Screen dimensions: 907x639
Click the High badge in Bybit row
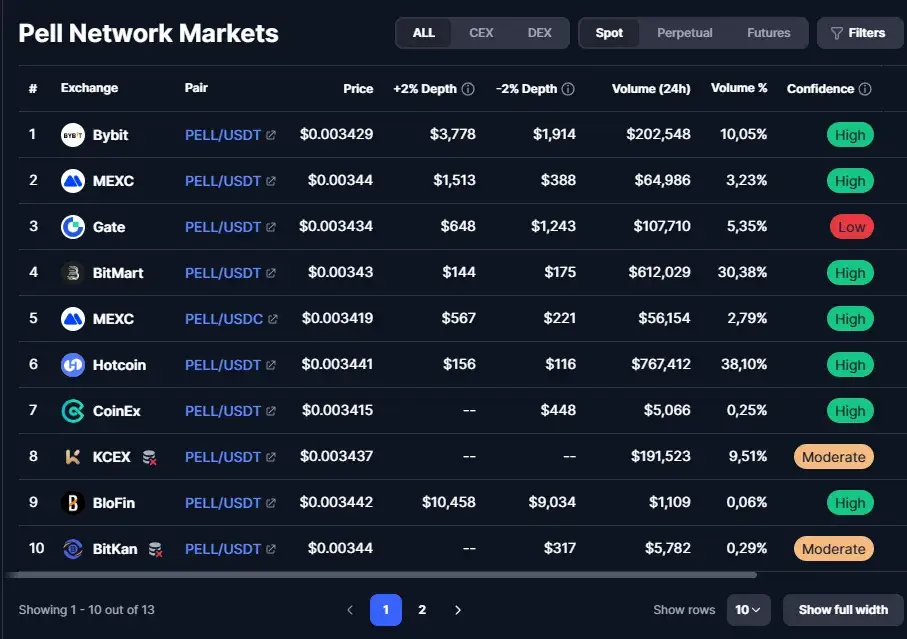click(x=850, y=135)
